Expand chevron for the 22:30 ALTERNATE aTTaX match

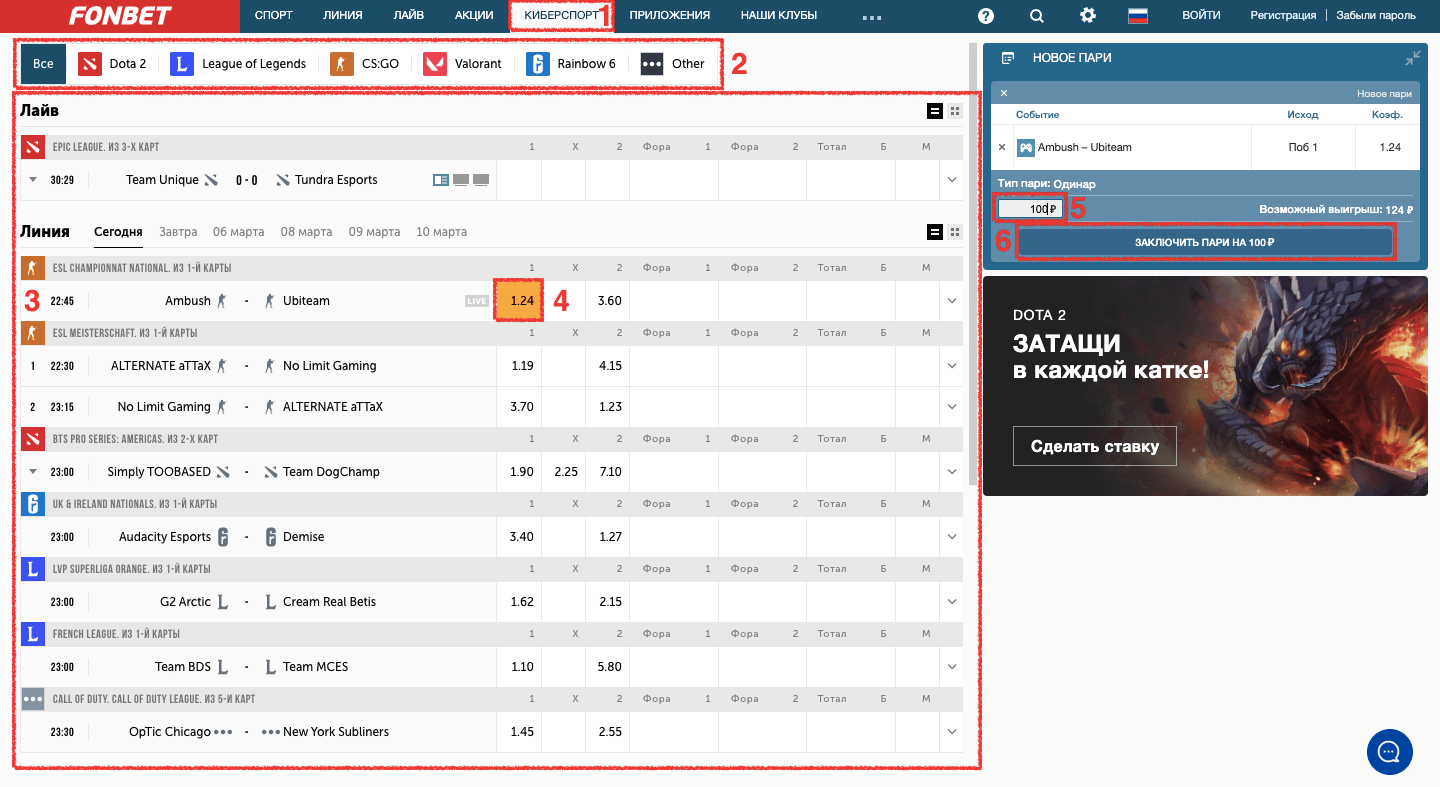coord(951,366)
